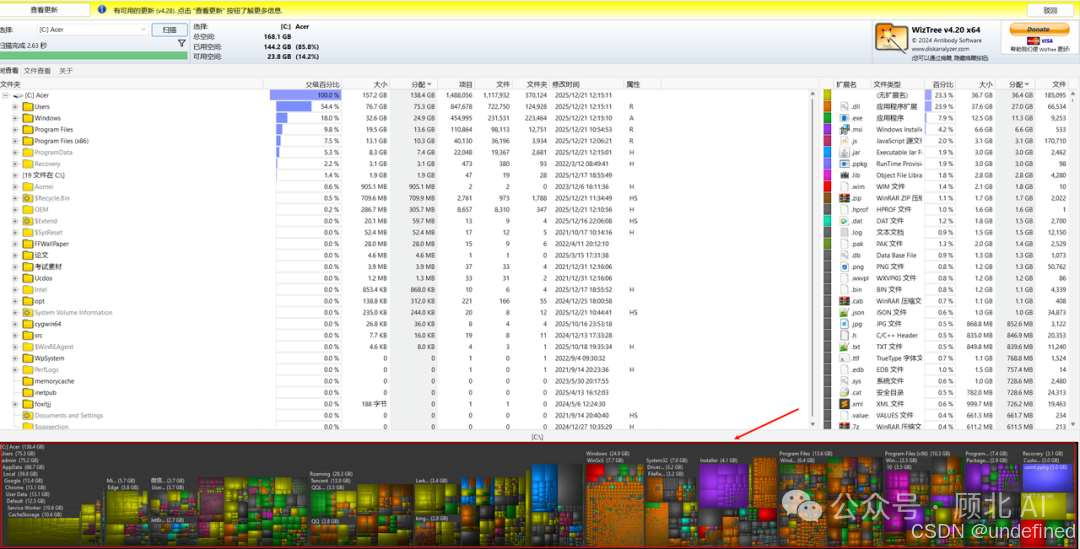The image size is (1080, 549).
Task: Expand the Windows folder node
Action: pyautogui.click(x=15, y=118)
